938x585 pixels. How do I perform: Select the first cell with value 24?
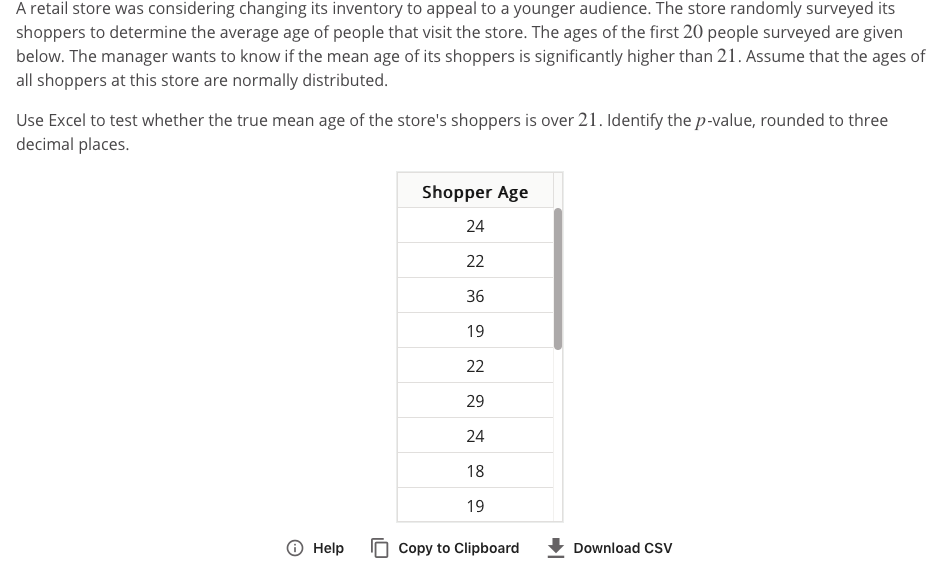(x=476, y=226)
